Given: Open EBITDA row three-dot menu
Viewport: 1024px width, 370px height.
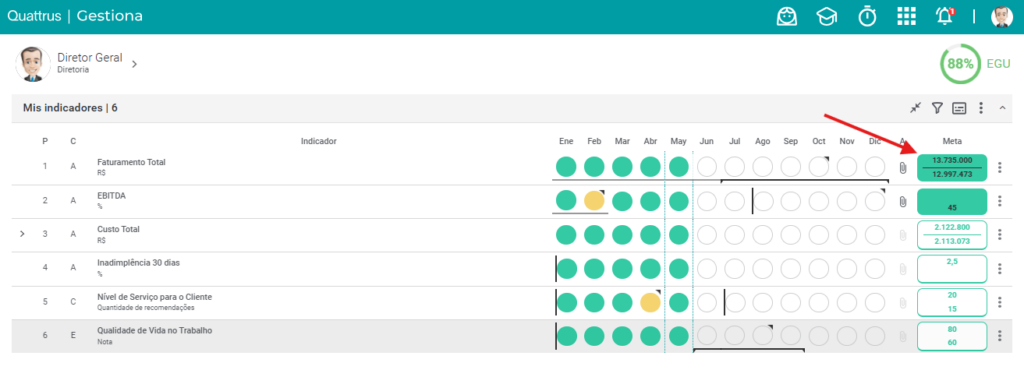Looking at the screenshot, I should (x=999, y=202).
